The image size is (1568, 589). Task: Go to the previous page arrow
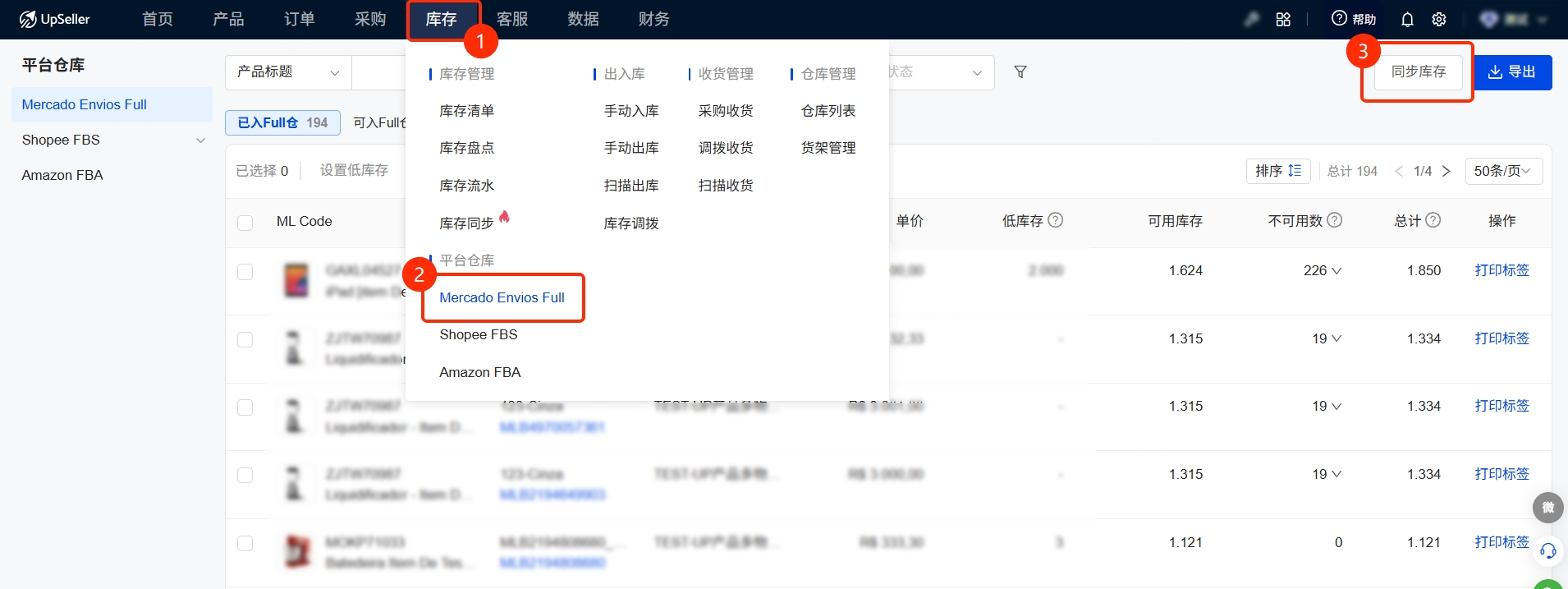1399,171
